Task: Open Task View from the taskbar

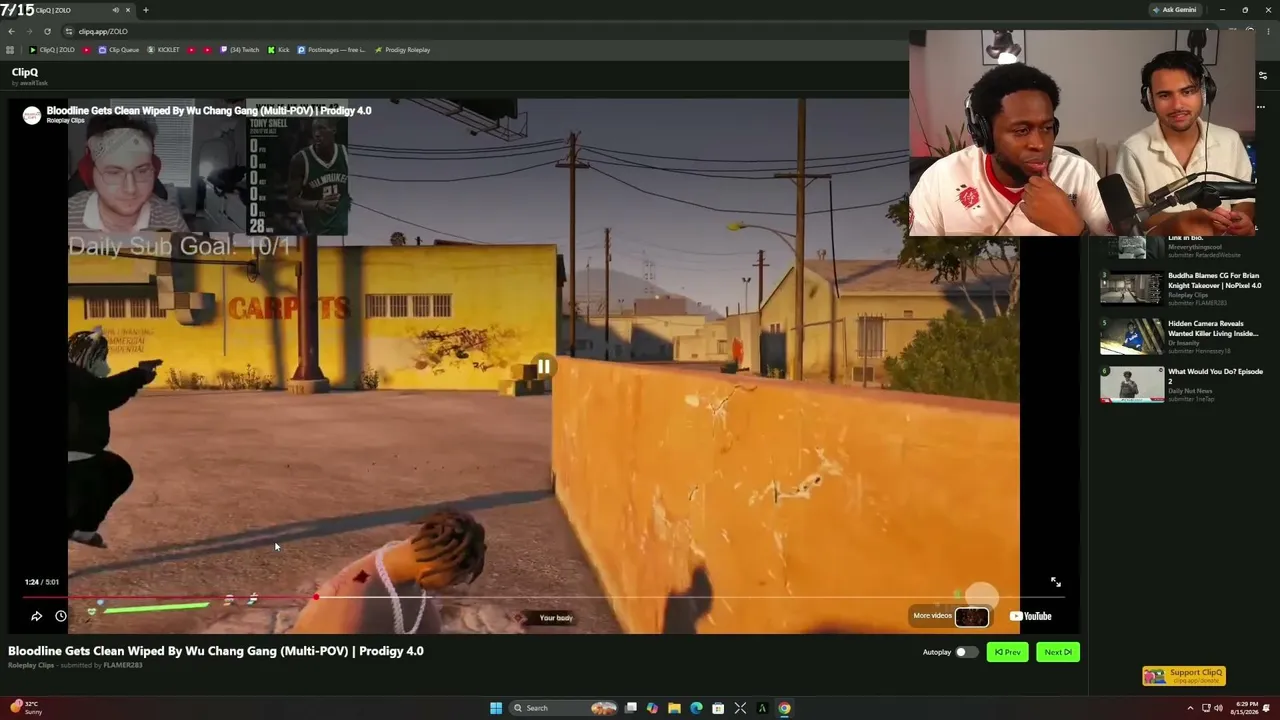Action: (x=631, y=708)
